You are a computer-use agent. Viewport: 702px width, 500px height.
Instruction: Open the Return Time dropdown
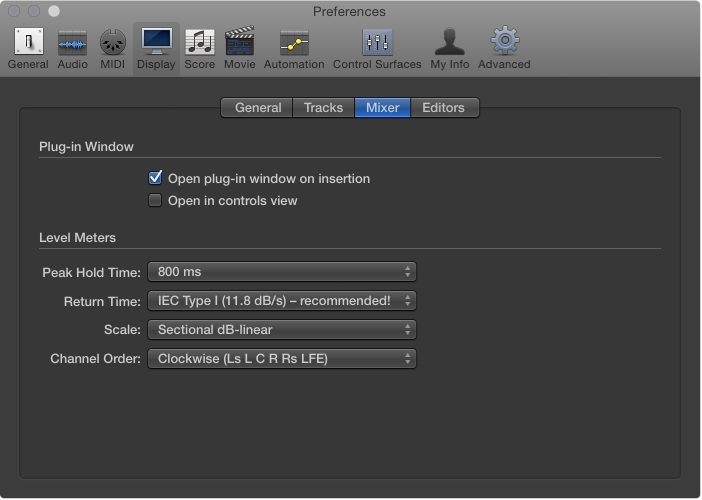(282, 301)
